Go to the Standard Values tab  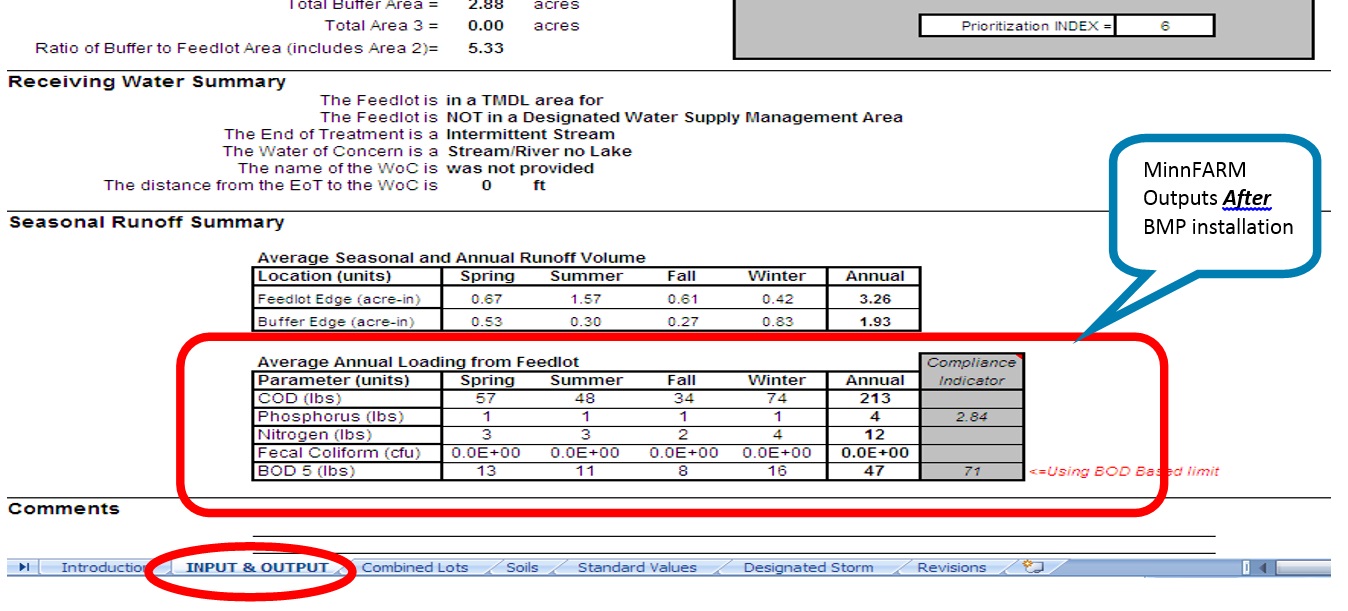[x=637, y=568]
